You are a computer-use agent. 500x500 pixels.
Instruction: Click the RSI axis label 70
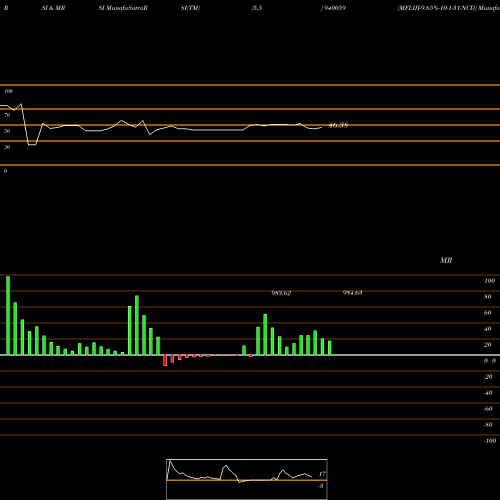(x=7, y=115)
